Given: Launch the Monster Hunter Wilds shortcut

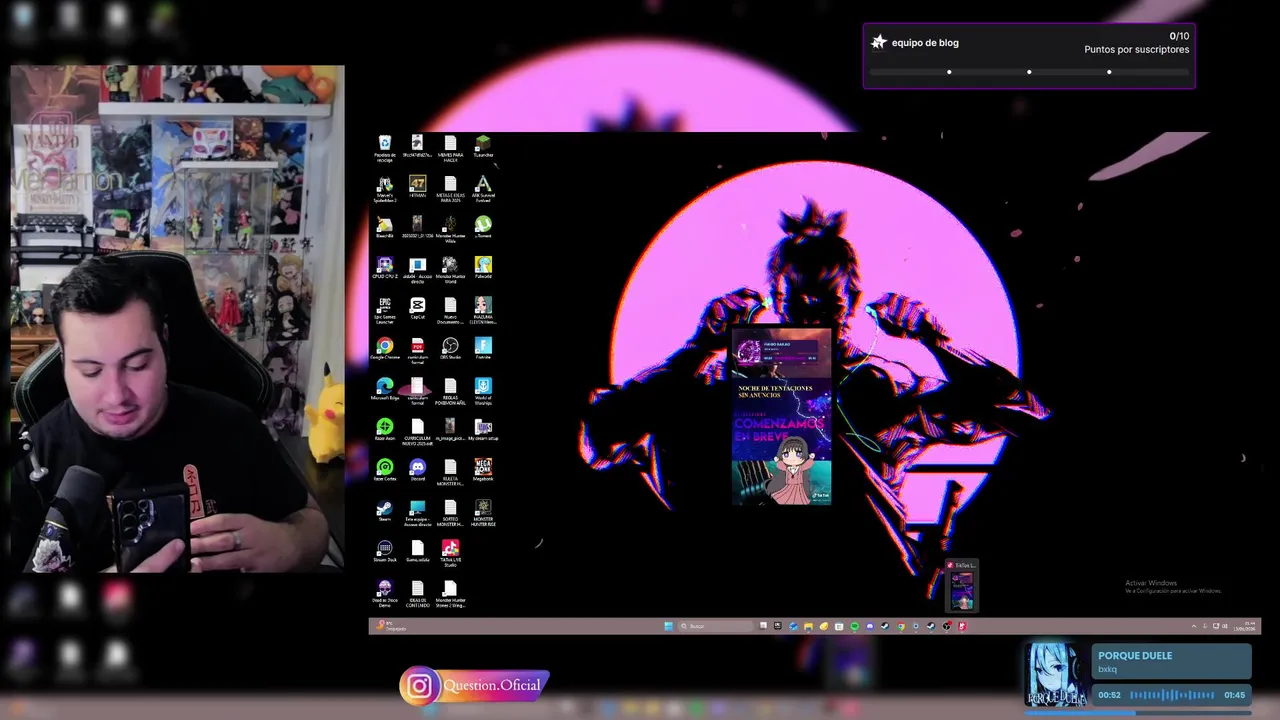Looking at the screenshot, I should point(450,228).
